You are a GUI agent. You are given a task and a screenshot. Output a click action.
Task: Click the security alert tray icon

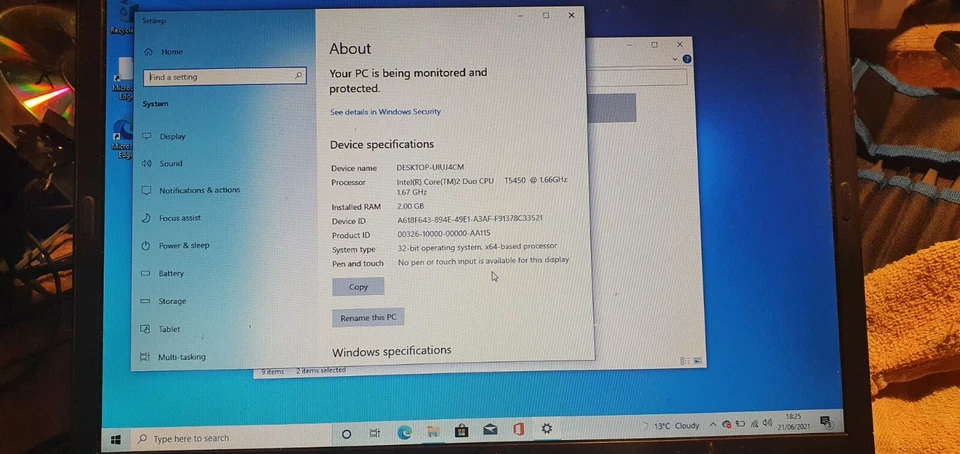tap(726, 424)
